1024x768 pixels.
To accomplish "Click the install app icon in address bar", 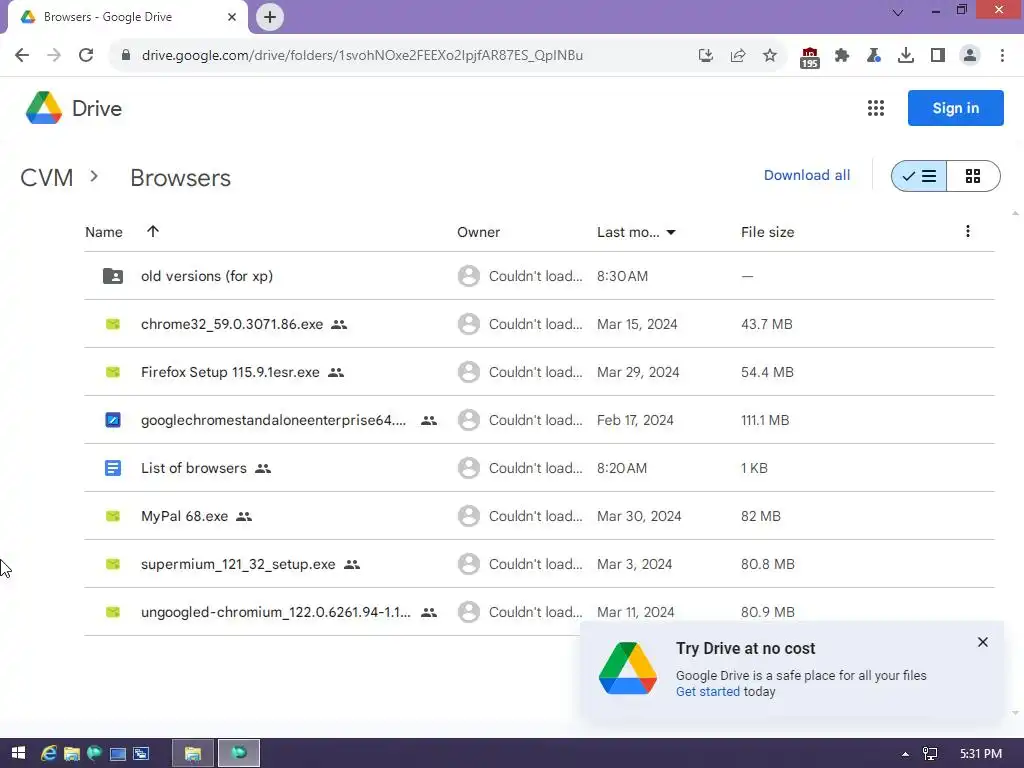I will coord(705,56).
